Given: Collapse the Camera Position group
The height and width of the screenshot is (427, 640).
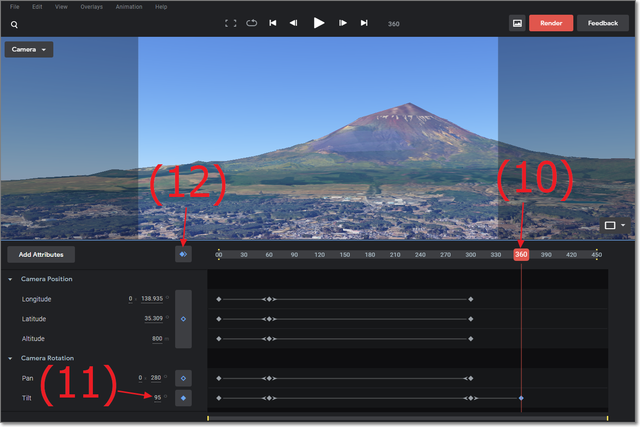Looking at the screenshot, I should pos(11,279).
